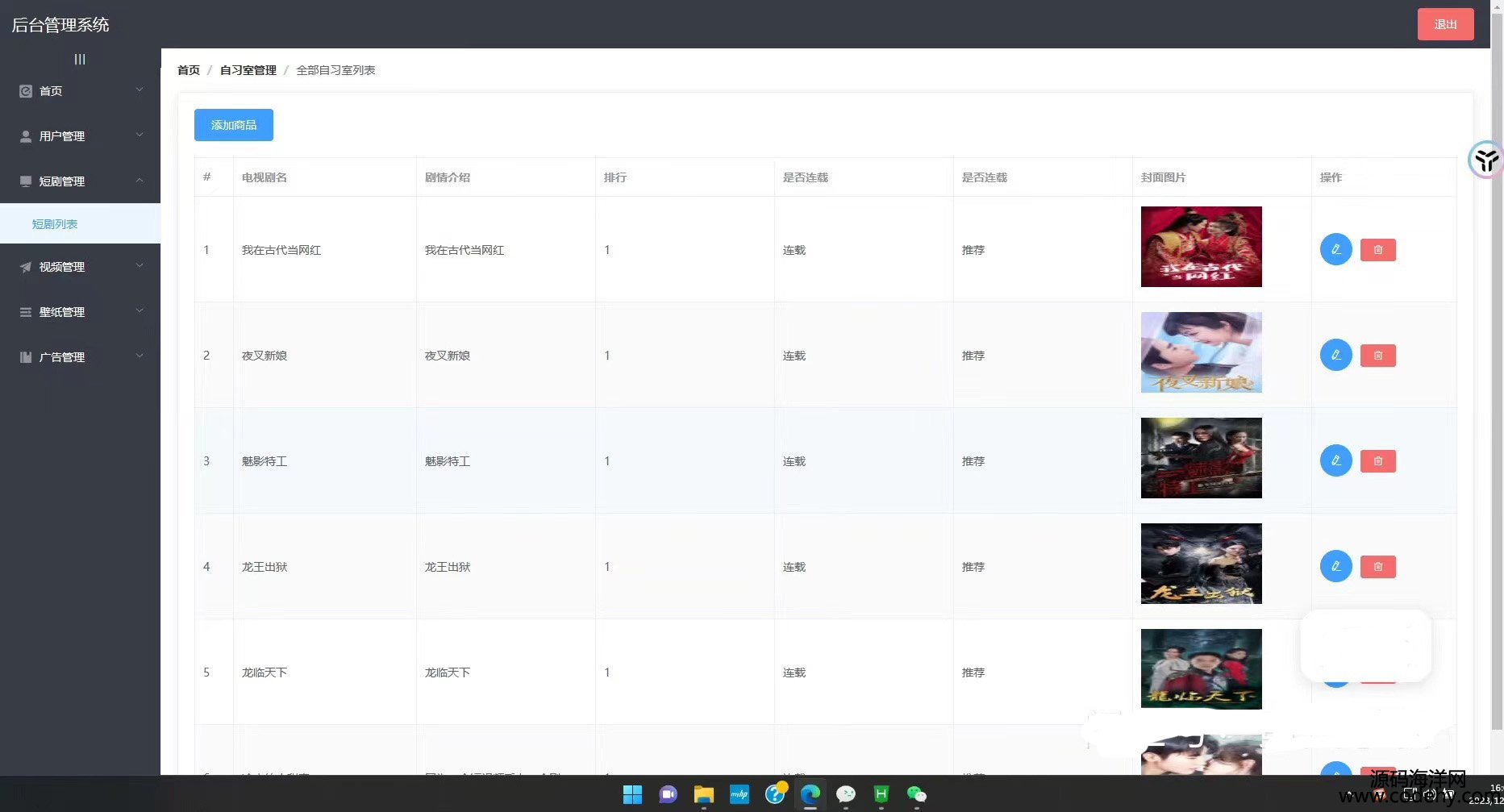Click the 视频管理 paper-plane icon

(x=26, y=267)
